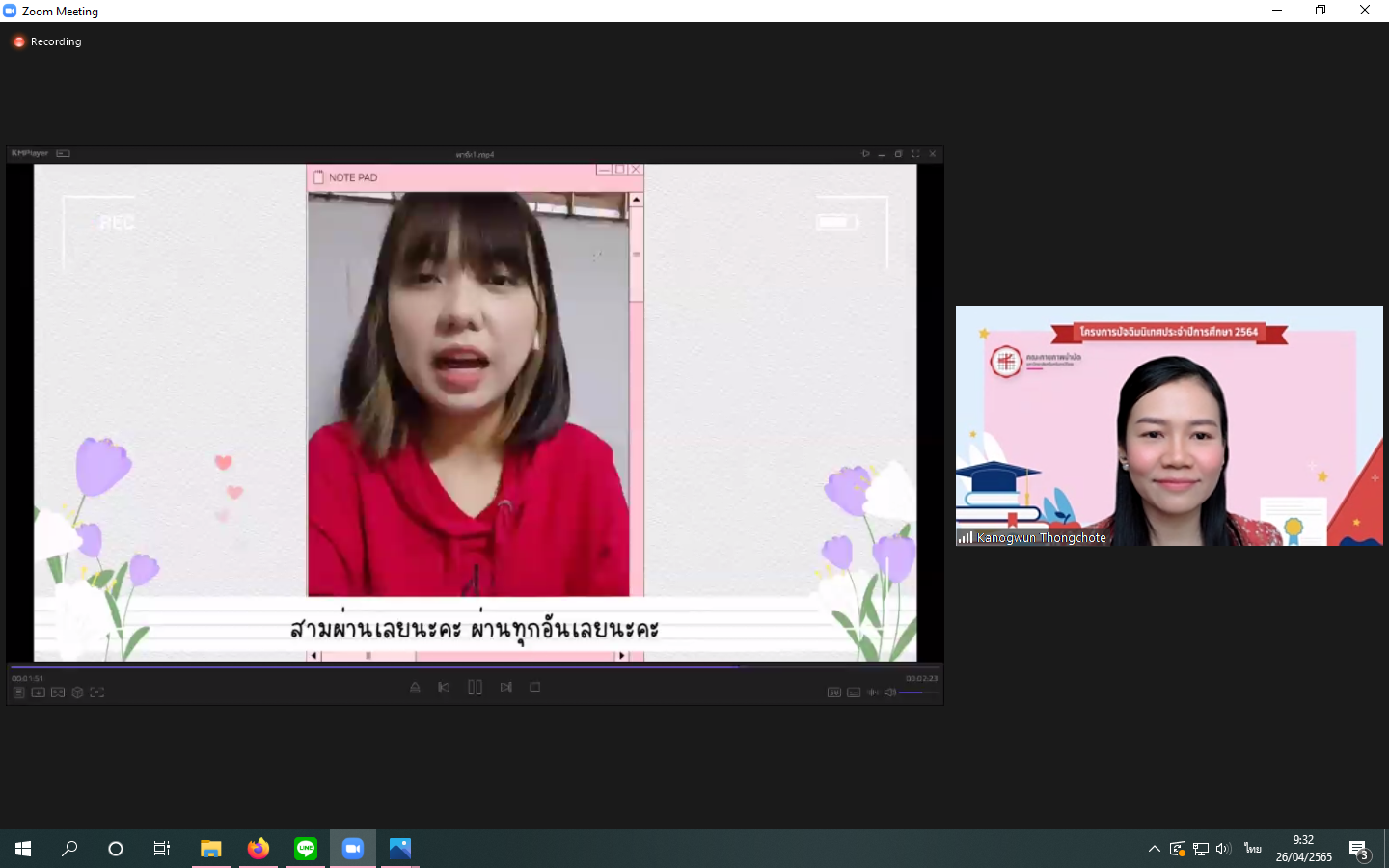The image size is (1389, 868).
Task: Adjust the KMPlayer volume slider
Action: pyautogui.click(x=917, y=692)
